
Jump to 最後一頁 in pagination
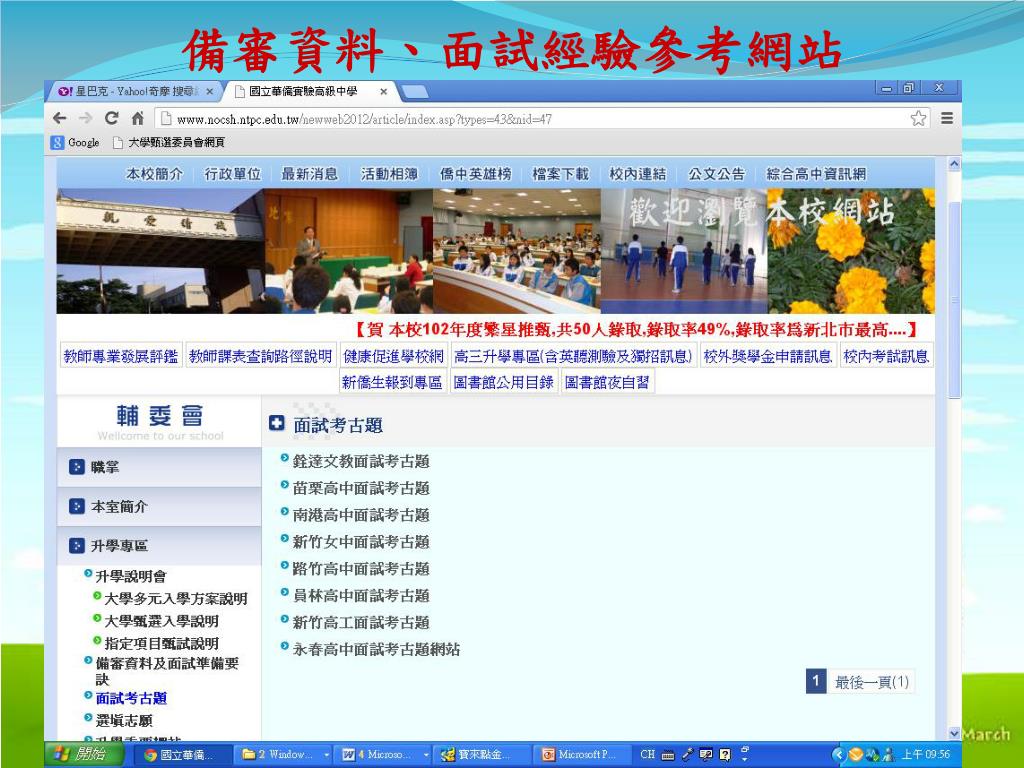[872, 682]
